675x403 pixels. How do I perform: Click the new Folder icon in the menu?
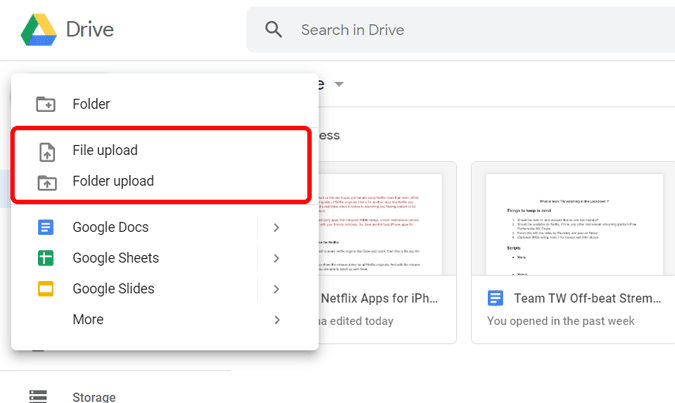pyautogui.click(x=46, y=104)
